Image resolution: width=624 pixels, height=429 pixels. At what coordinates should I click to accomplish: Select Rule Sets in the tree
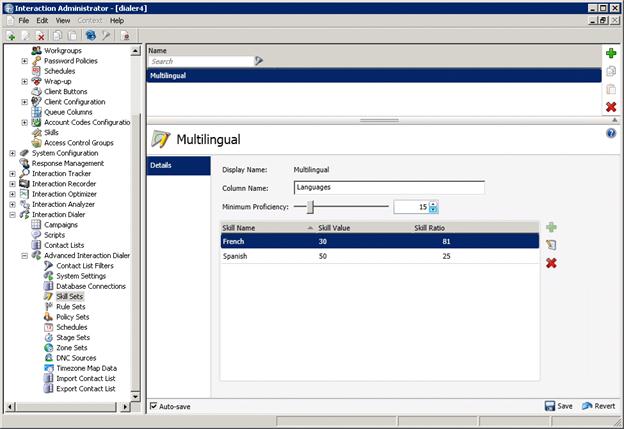click(x=72, y=306)
